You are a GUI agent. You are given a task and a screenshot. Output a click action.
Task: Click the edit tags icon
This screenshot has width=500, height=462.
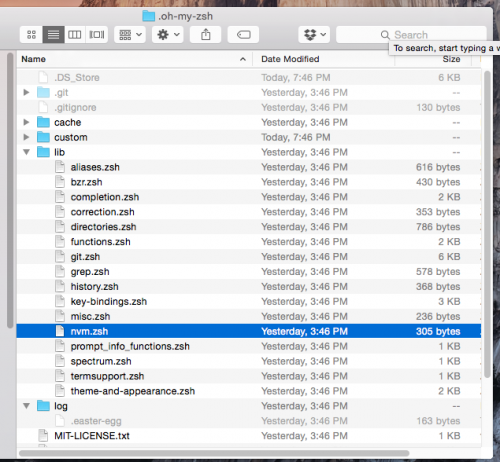[x=243, y=35]
